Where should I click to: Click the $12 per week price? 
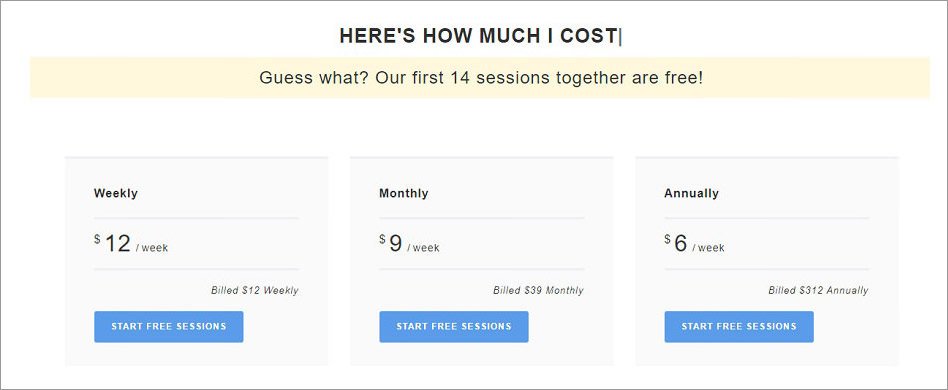(x=131, y=244)
